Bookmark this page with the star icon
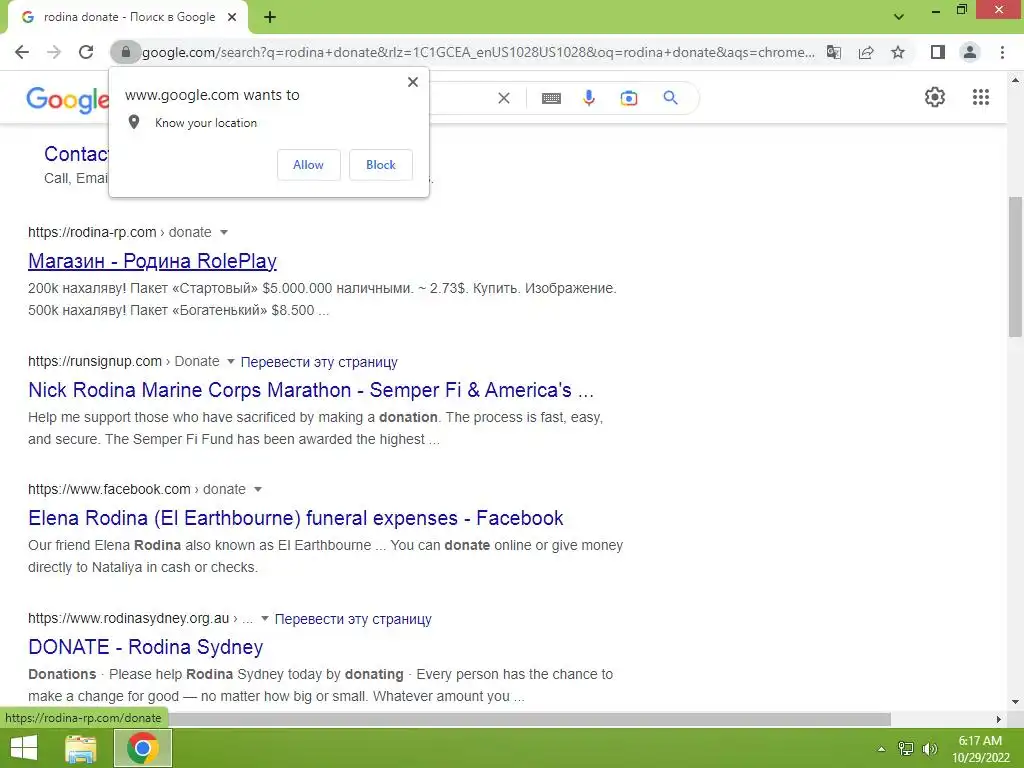 [898, 52]
